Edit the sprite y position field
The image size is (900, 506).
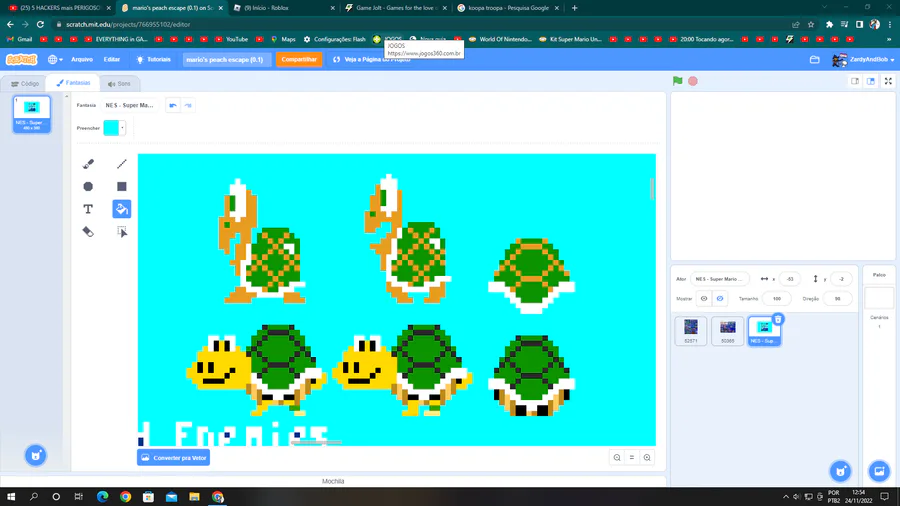click(x=841, y=279)
